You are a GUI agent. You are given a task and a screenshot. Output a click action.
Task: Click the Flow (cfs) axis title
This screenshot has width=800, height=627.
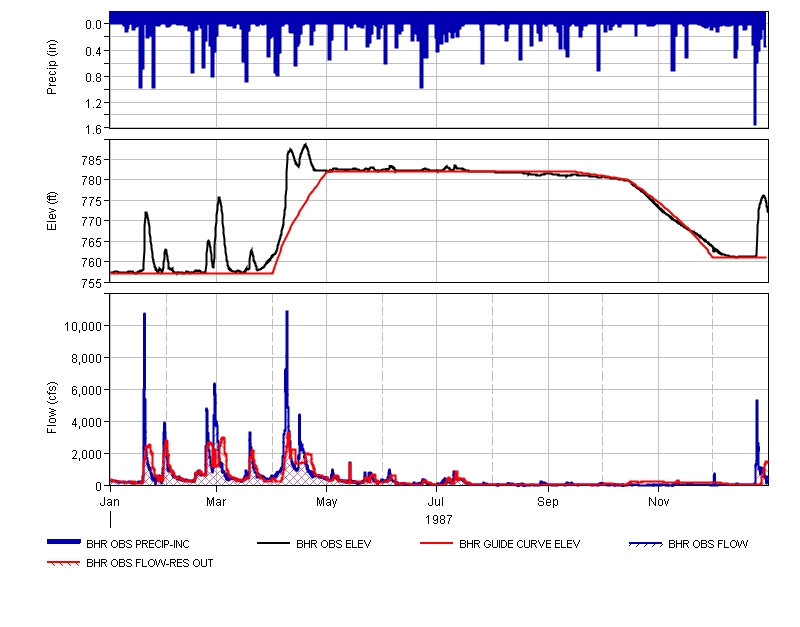(52, 408)
